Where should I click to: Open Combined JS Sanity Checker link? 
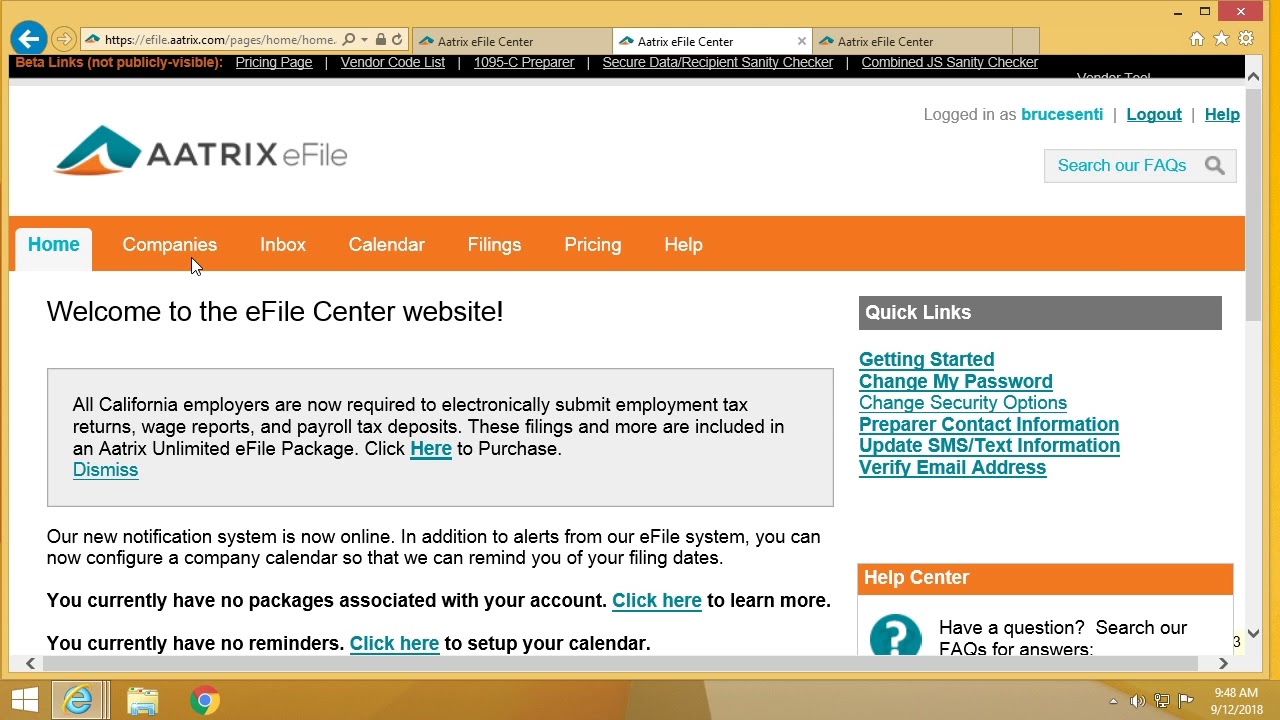(950, 62)
